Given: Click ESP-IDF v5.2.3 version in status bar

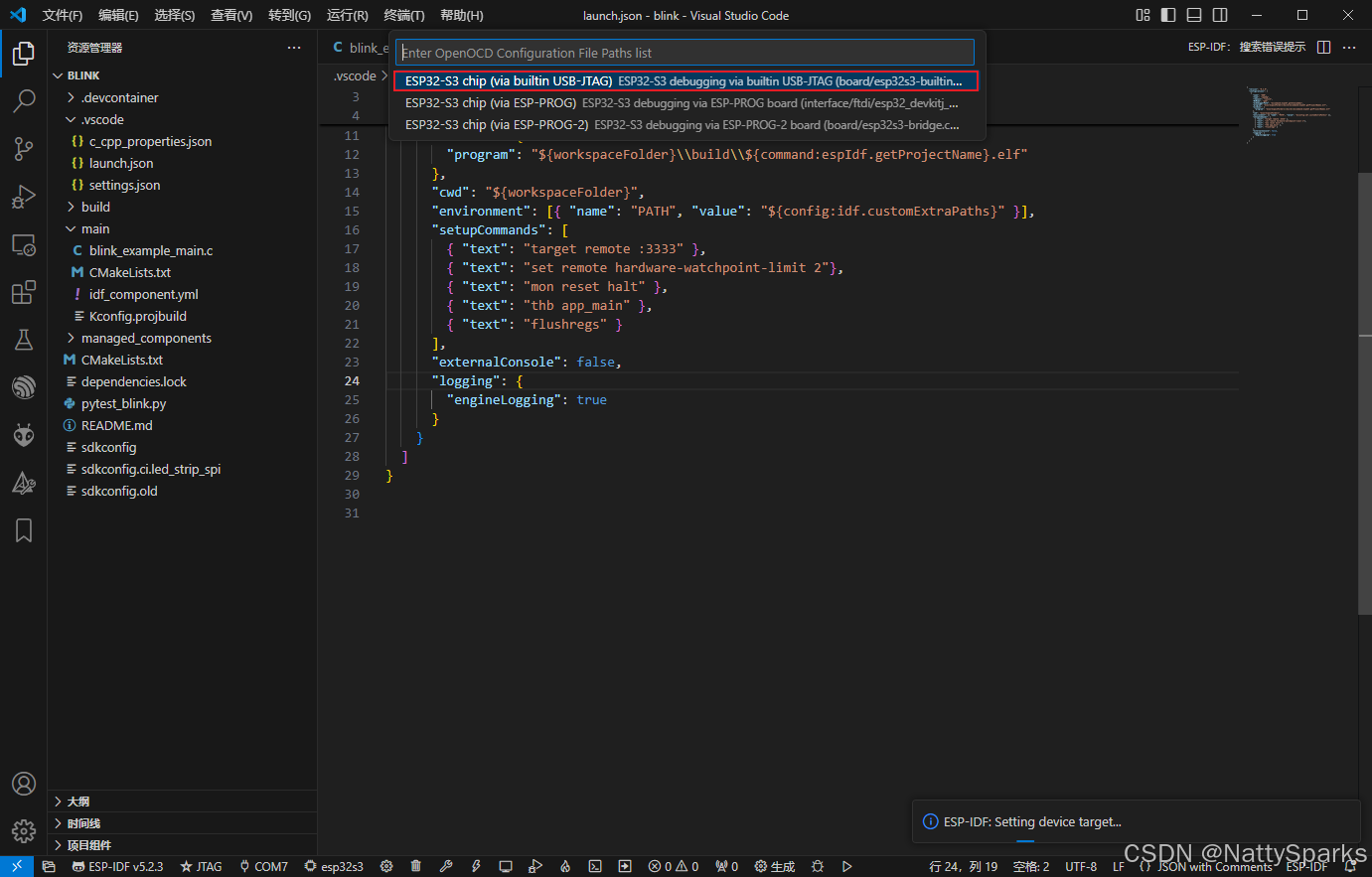Looking at the screenshot, I should 117,866.
